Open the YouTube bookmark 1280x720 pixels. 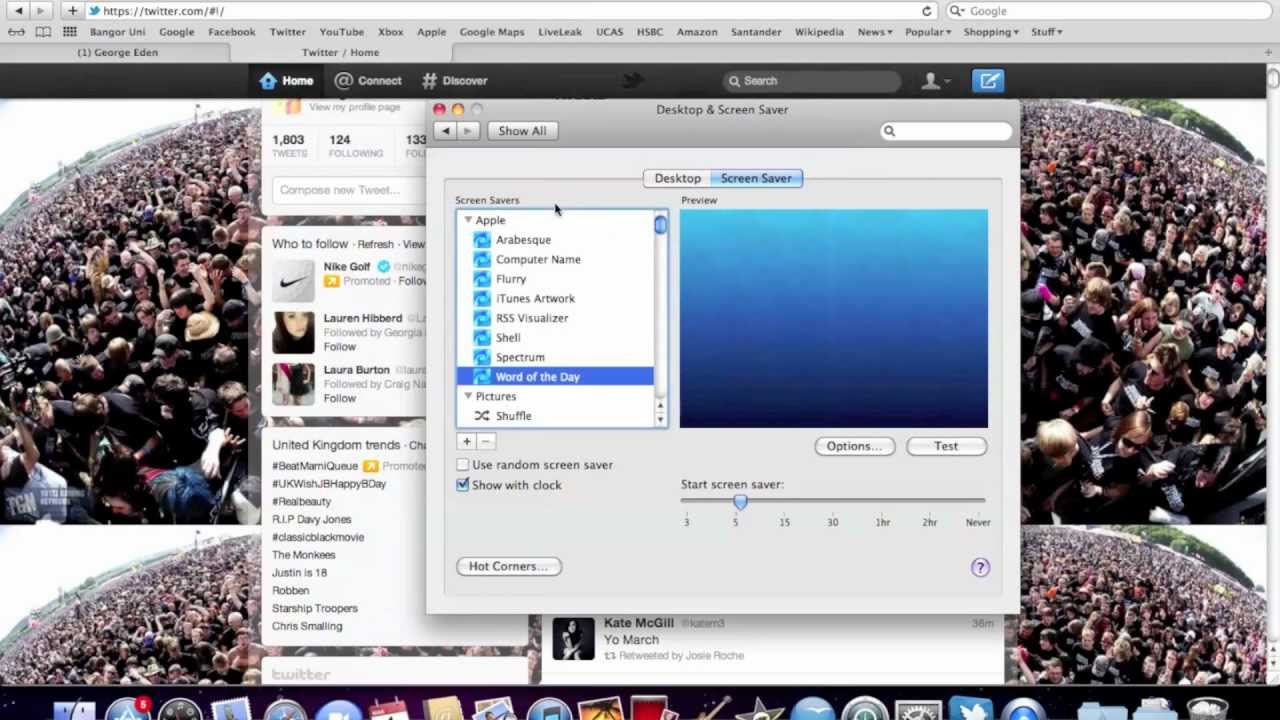(342, 32)
